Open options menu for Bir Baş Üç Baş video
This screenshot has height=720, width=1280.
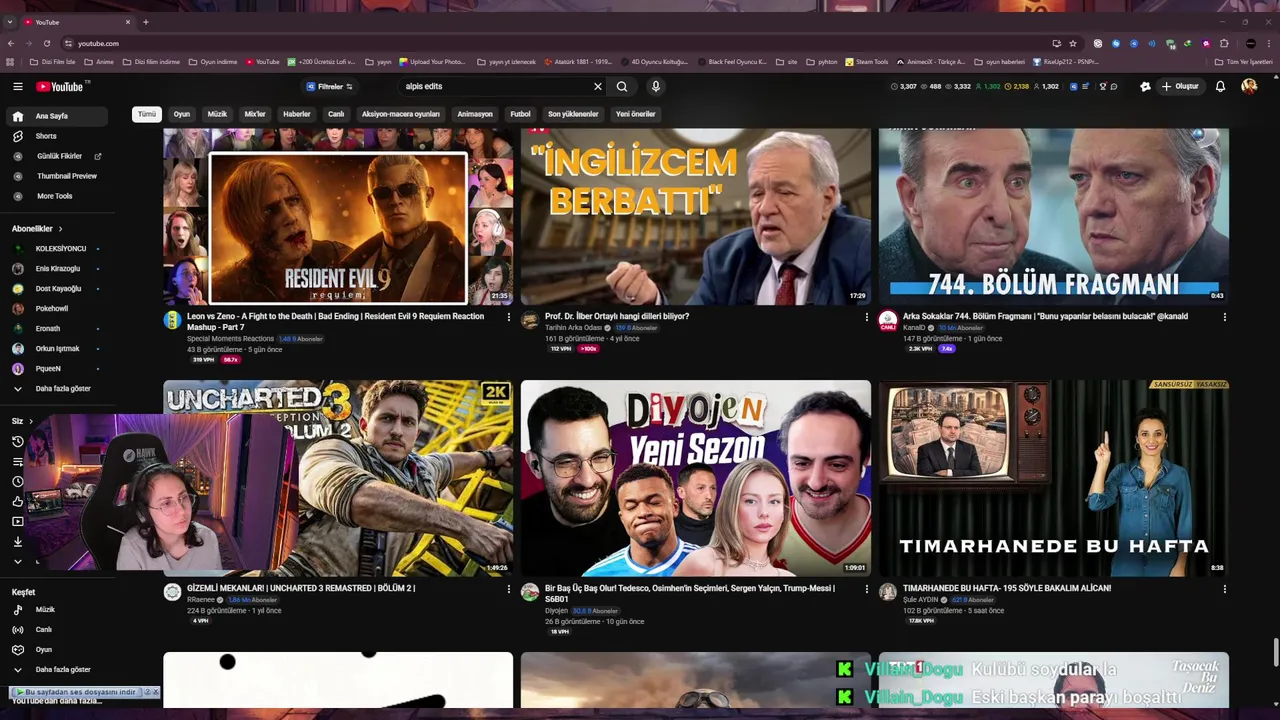(866, 589)
